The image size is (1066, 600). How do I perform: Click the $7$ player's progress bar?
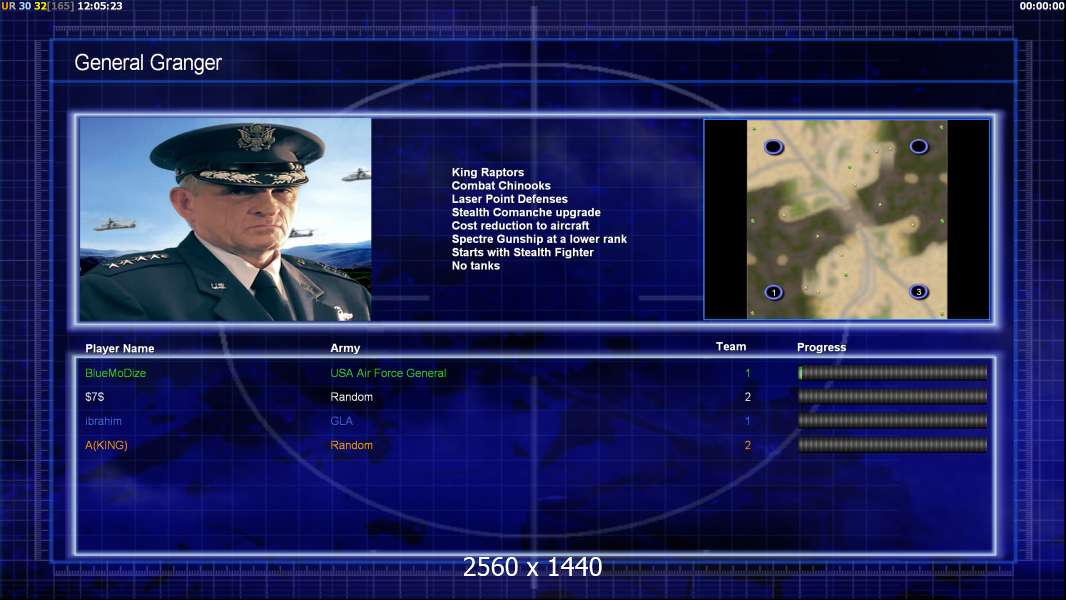tap(893, 396)
